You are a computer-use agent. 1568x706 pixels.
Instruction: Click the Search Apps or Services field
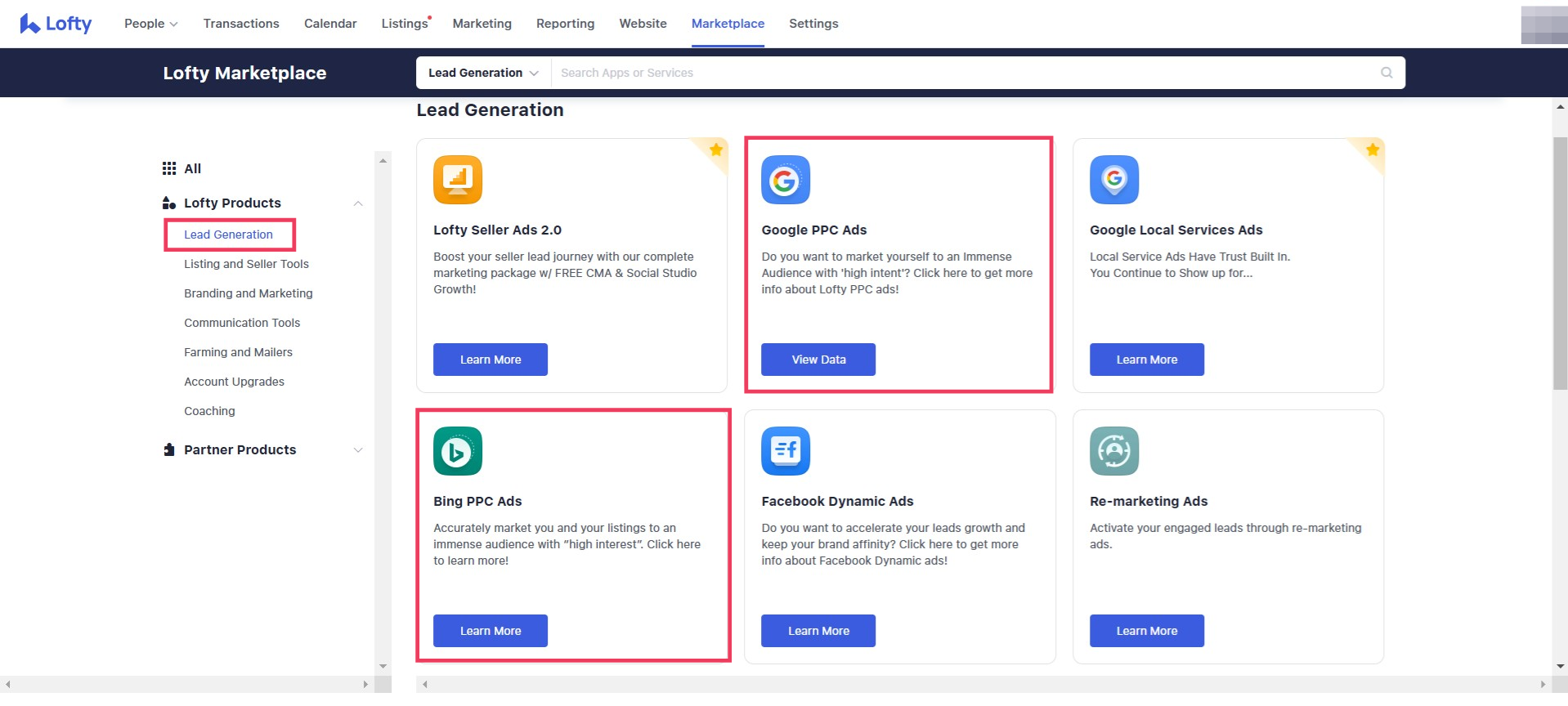pyautogui.click(x=965, y=73)
